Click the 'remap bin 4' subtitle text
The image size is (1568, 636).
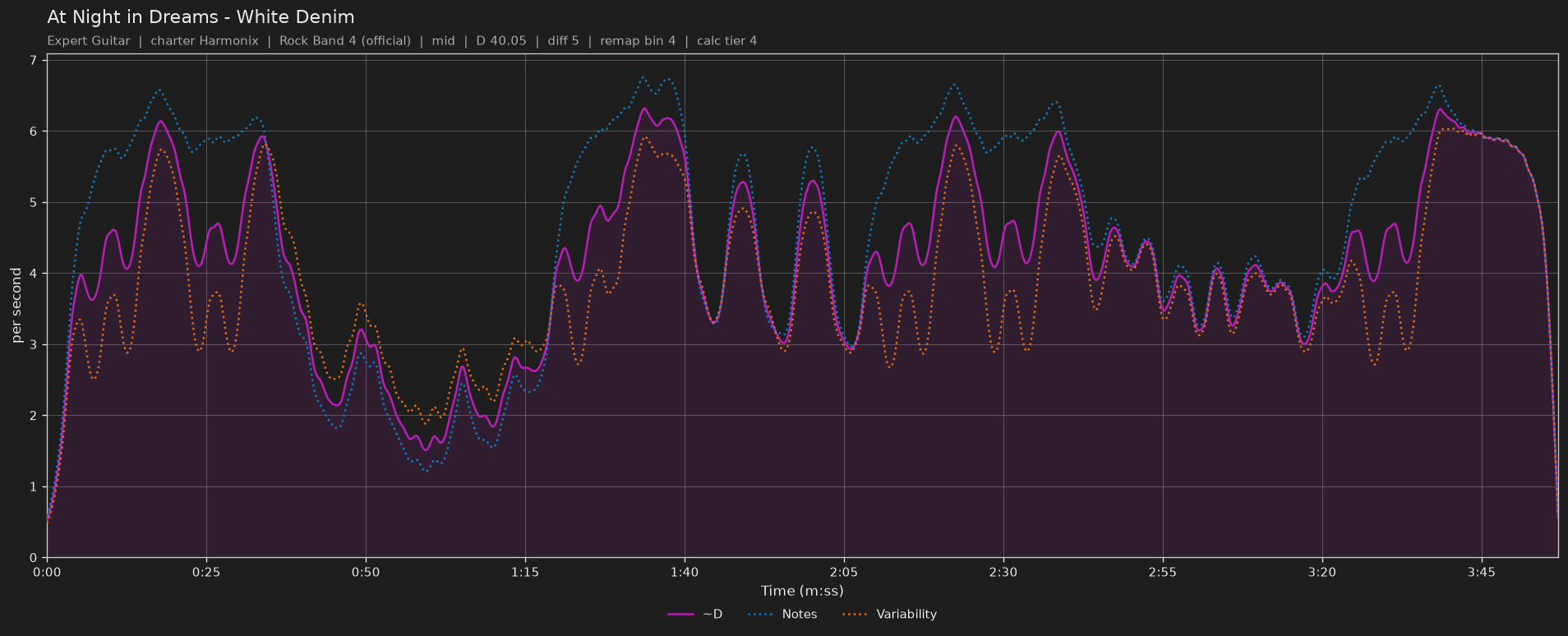638,40
